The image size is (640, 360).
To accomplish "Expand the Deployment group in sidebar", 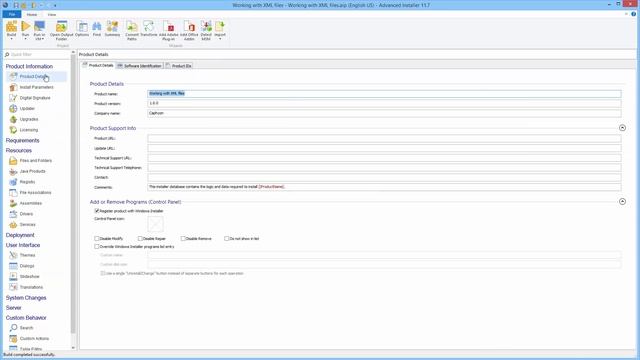I will click(20, 235).
